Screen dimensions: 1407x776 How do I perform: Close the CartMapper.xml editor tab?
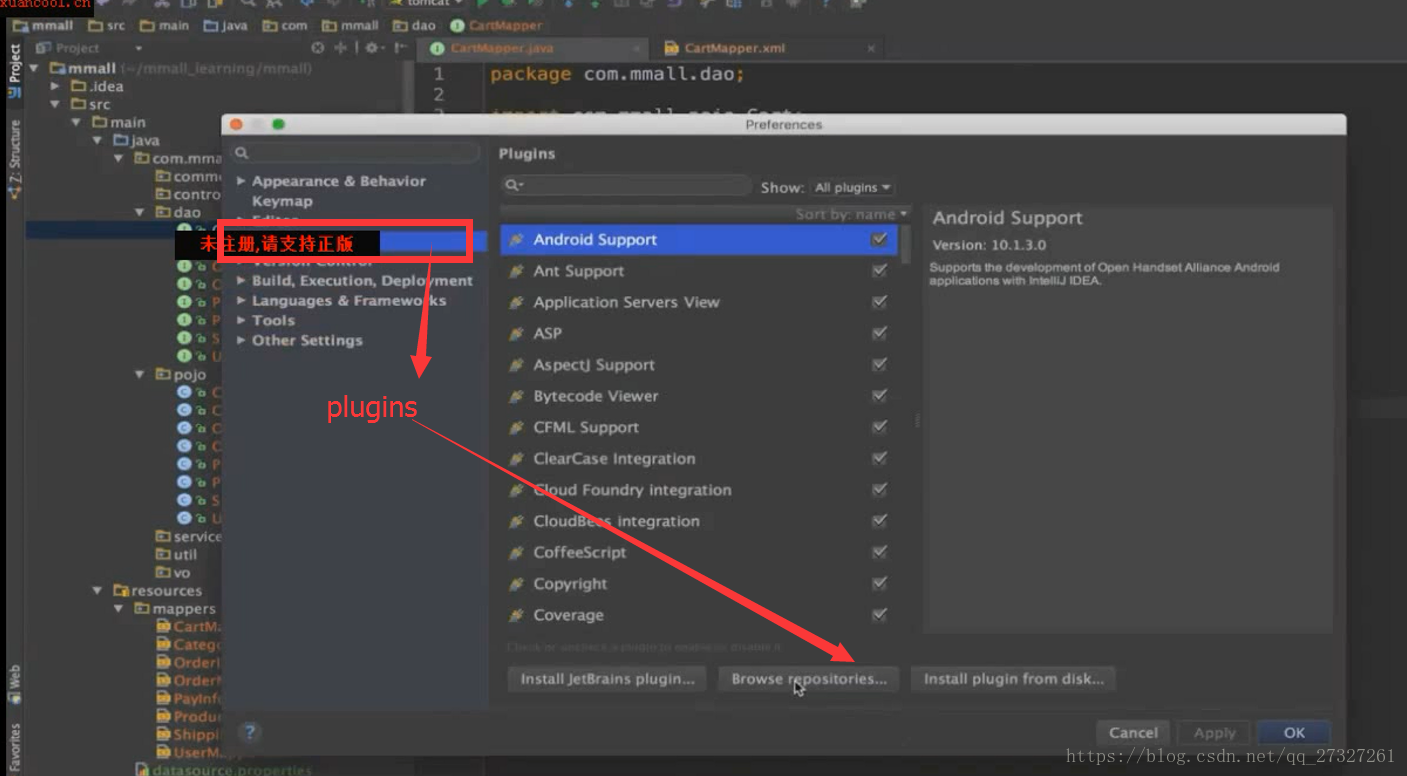(871, 48)
